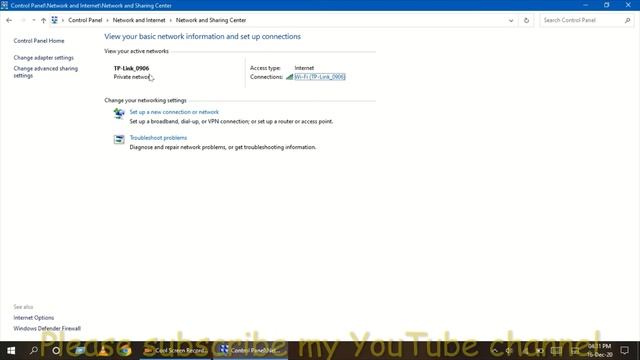The height and width of the screenshot is (360, 640).
Task: Open Control Panel Home
Action: (x=39, y=41)
